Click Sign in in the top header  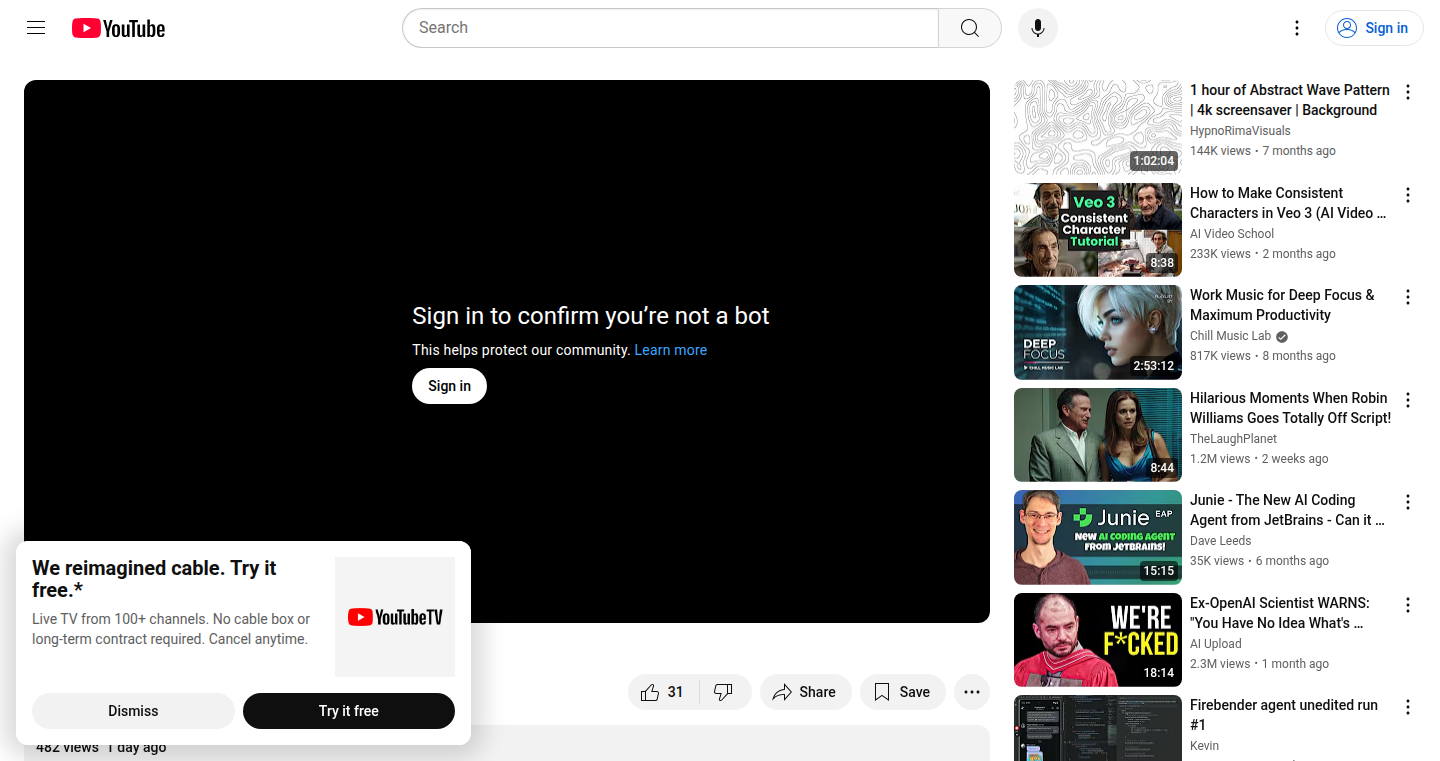point(1374,28)
